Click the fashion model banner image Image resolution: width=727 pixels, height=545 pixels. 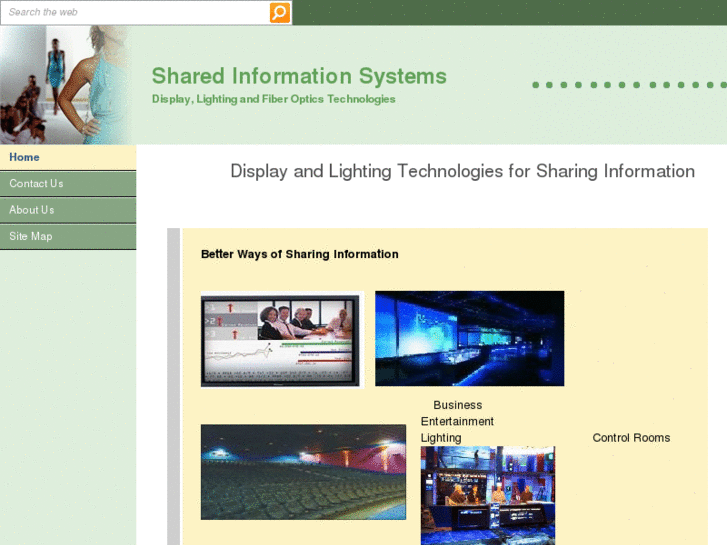point(65,85)
